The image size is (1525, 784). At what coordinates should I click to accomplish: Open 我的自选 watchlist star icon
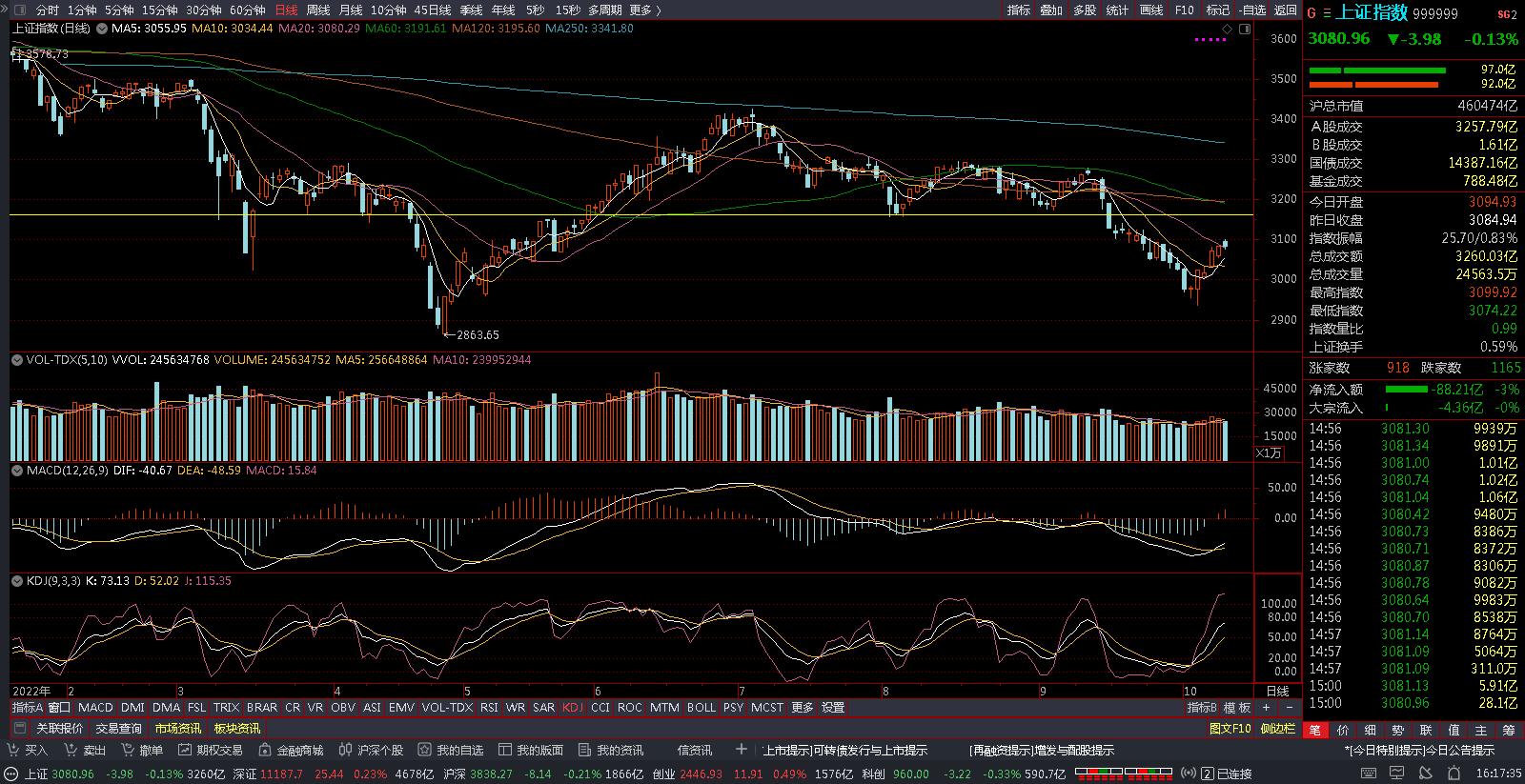[x=425, y=751]
